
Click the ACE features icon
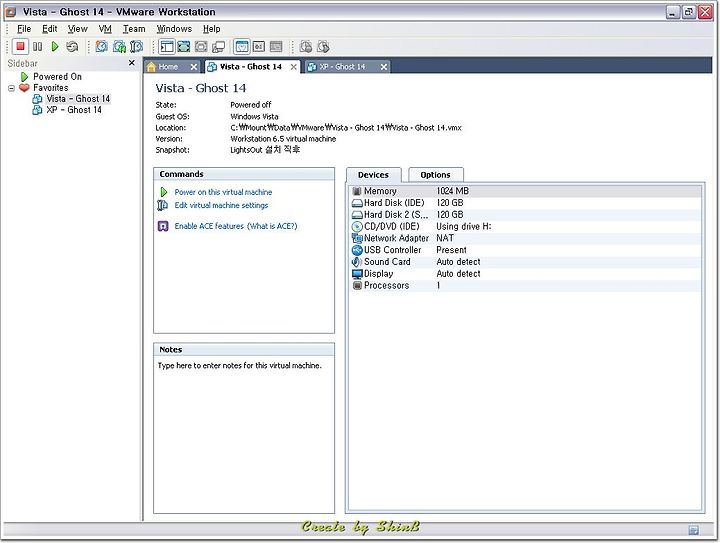(163, 226)
